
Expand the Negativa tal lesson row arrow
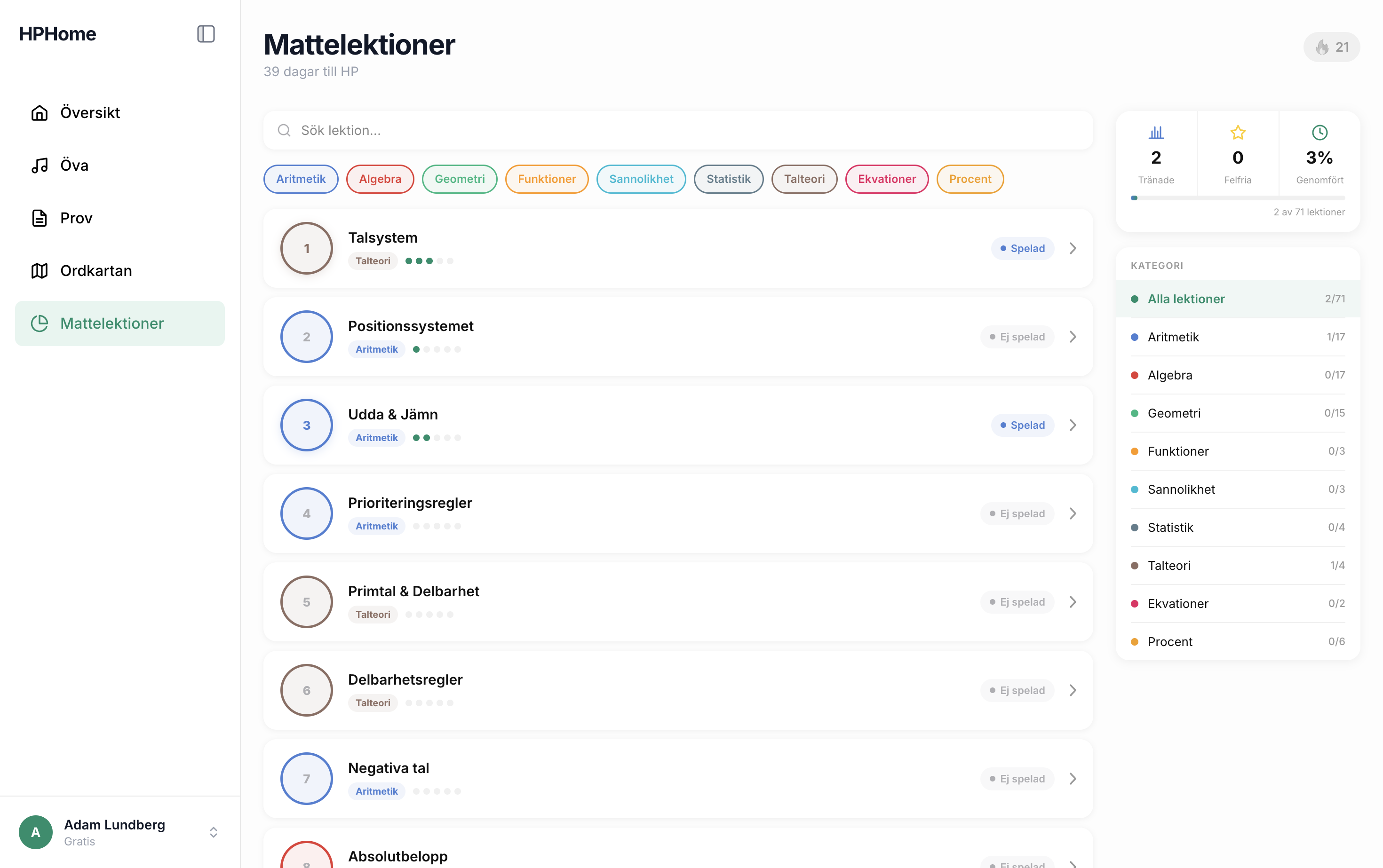pyautogui.click(x=1072, y=779)
